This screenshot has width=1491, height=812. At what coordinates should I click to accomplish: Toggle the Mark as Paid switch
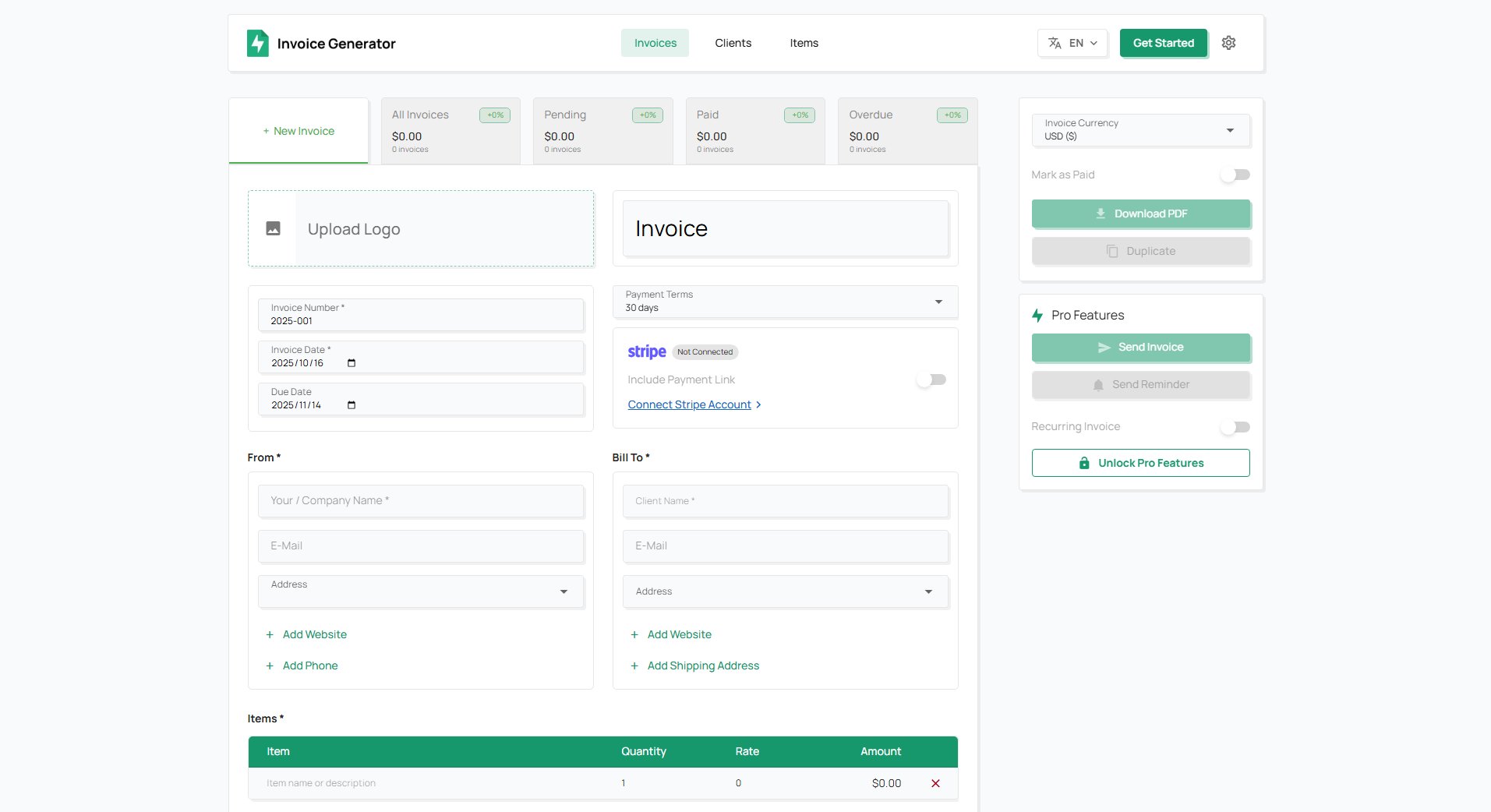1235,175
